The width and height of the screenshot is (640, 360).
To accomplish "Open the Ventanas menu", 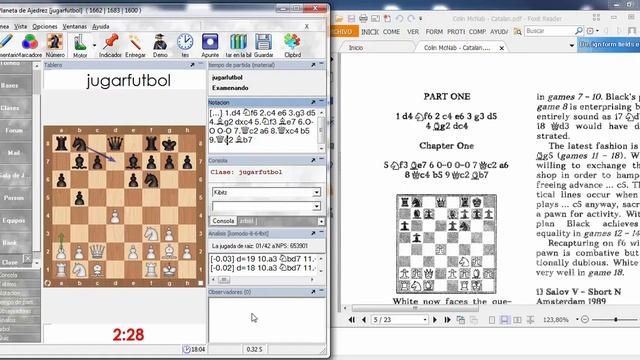I will tap(75, 26).
